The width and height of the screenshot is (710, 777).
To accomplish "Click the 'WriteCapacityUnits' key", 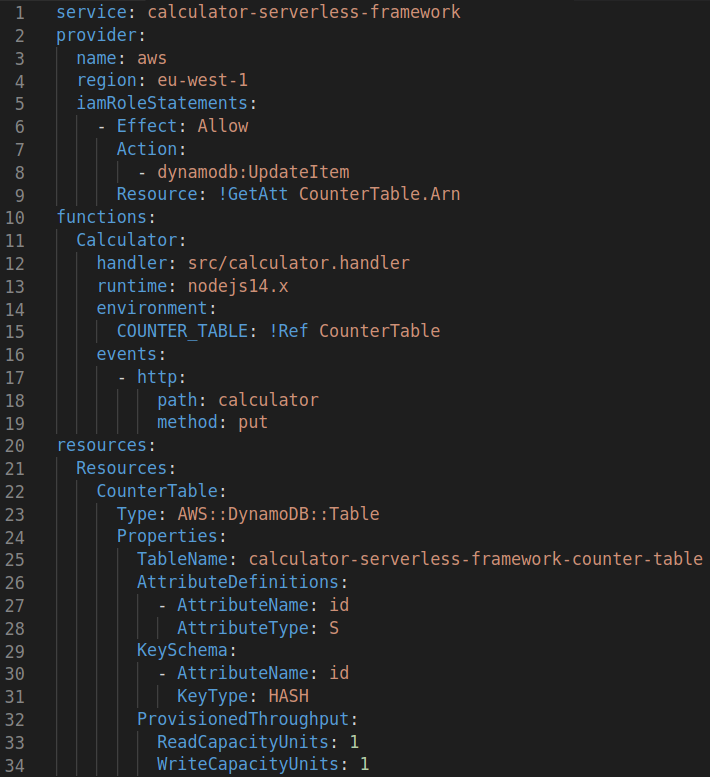I will click(x=248, y=764).
